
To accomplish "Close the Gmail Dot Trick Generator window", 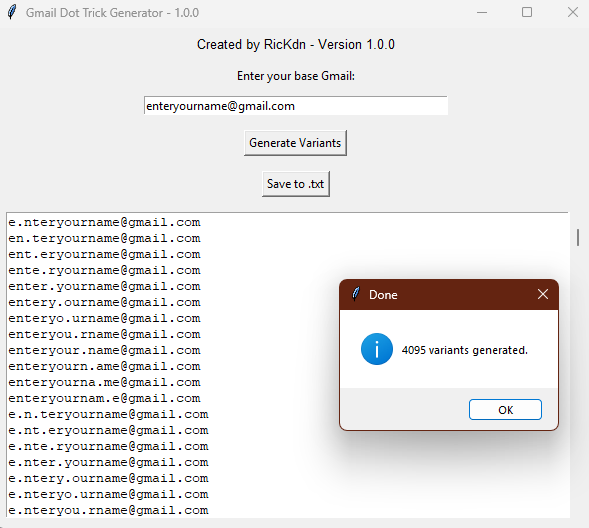I will tap(573, 12).
